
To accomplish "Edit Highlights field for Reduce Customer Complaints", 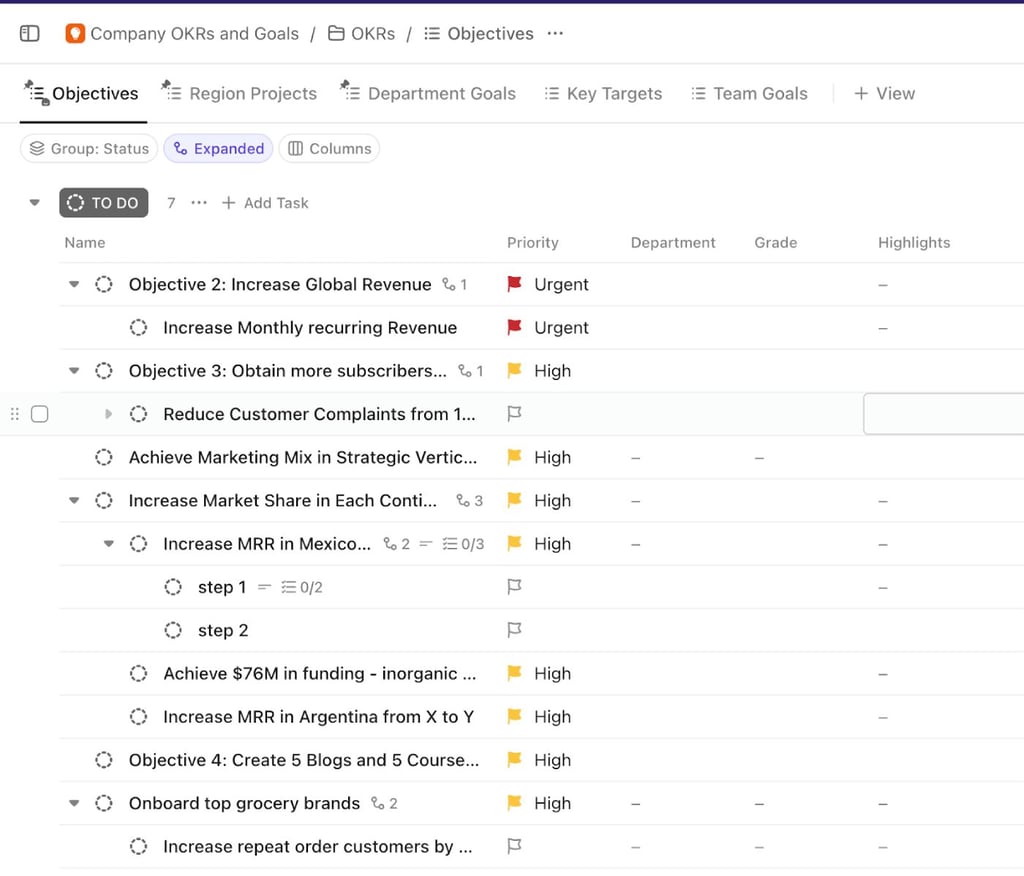I will tap(944, 414).
